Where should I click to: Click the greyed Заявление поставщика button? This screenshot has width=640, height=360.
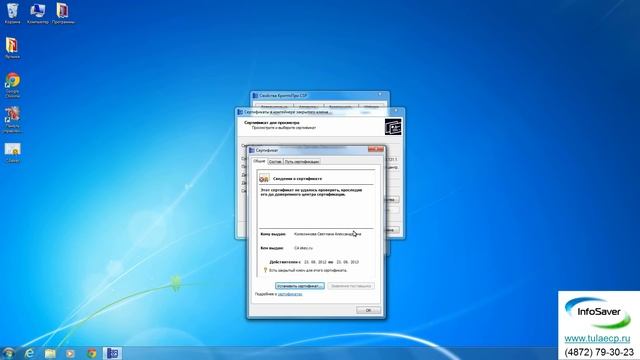coord(351,286)
